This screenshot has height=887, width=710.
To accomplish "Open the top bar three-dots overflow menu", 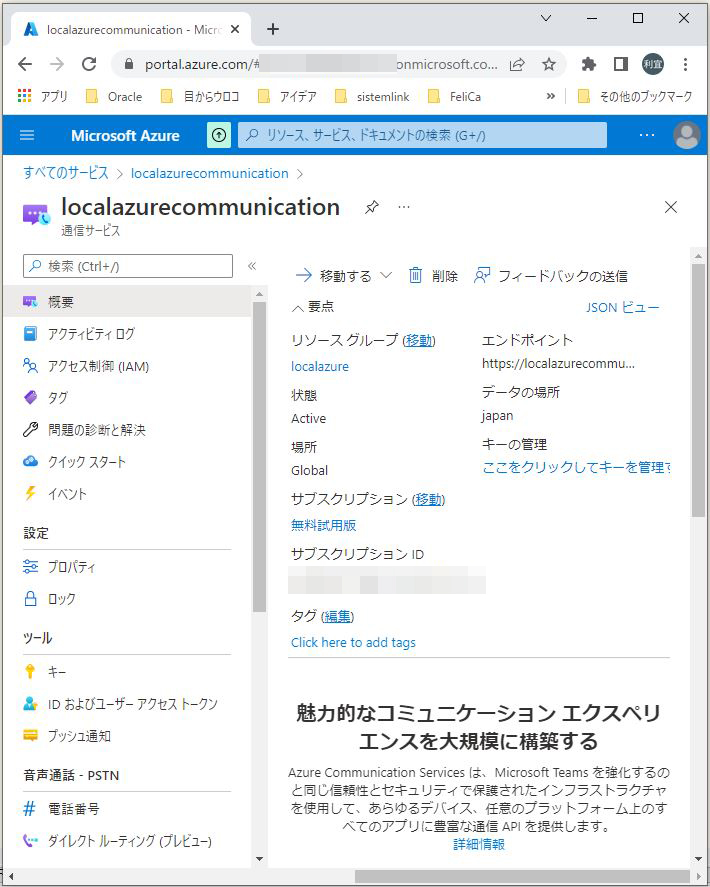I will pos(647,135).
